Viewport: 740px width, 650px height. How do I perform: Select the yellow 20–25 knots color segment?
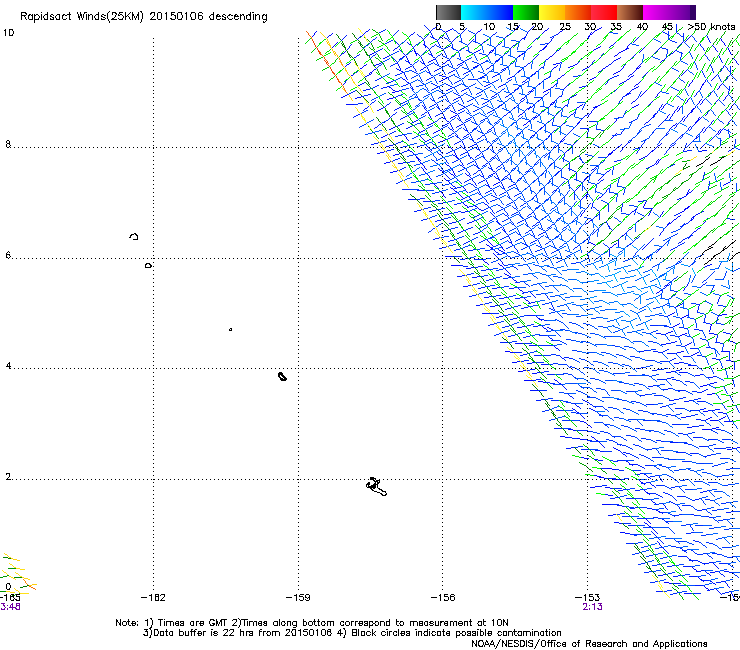(x=552, y=12)
